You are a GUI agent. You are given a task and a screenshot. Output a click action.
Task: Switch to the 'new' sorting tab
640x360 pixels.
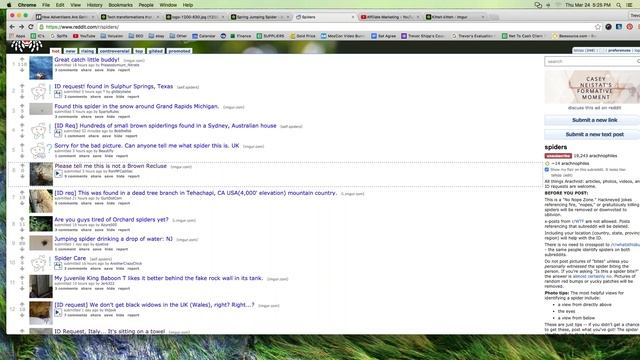click(x=70, y=51)
